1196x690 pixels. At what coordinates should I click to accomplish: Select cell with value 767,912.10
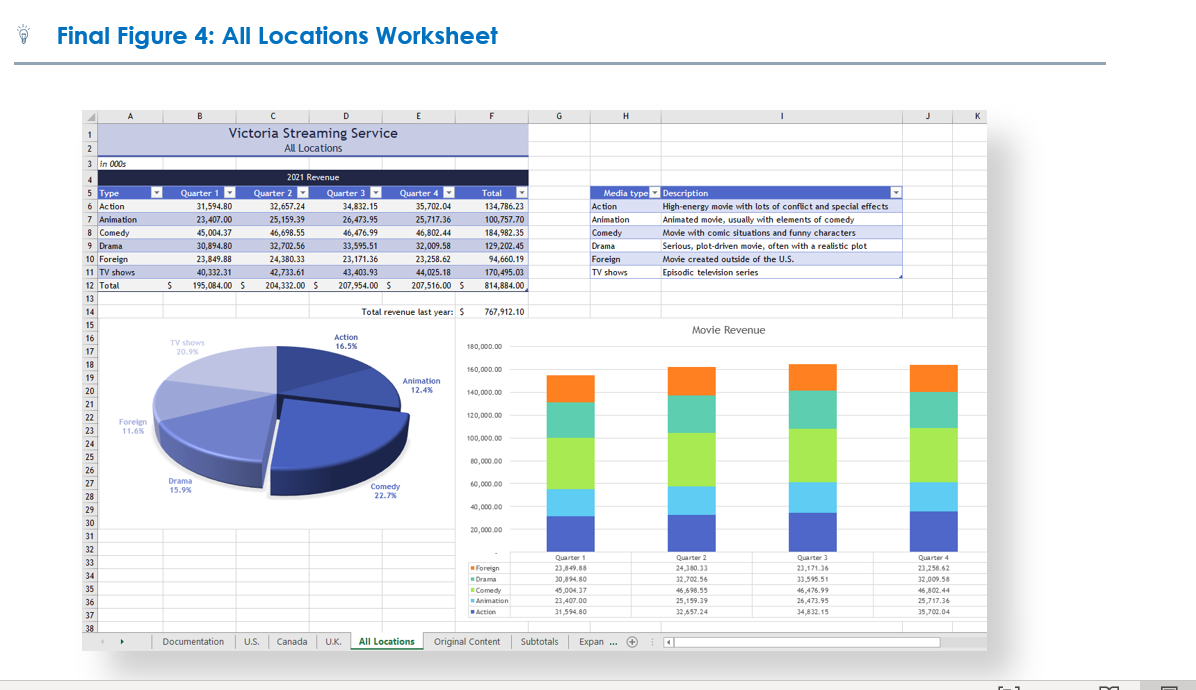click(x=492, y=312)
